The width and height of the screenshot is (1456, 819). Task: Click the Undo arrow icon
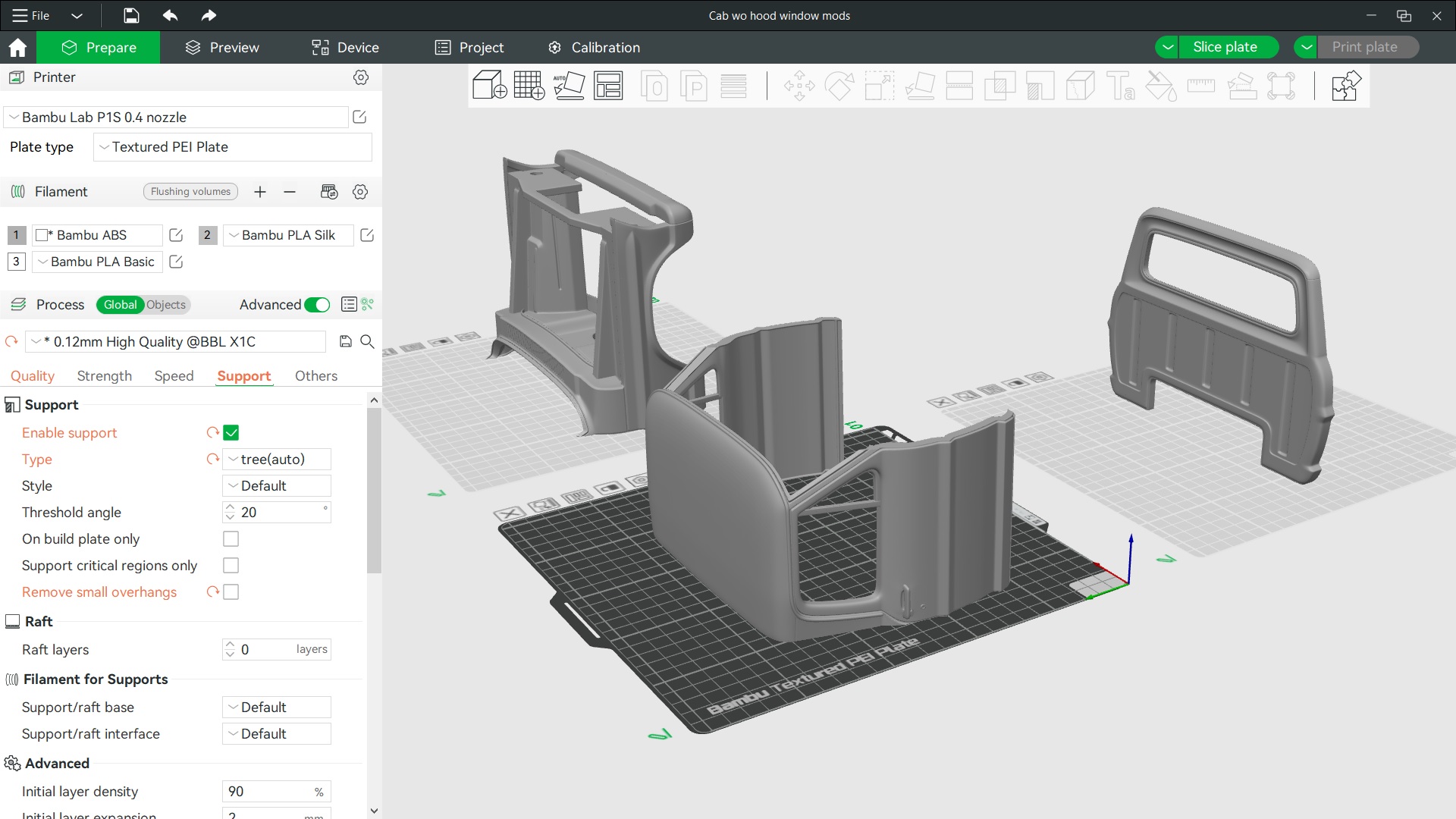(x=170, y=15)
